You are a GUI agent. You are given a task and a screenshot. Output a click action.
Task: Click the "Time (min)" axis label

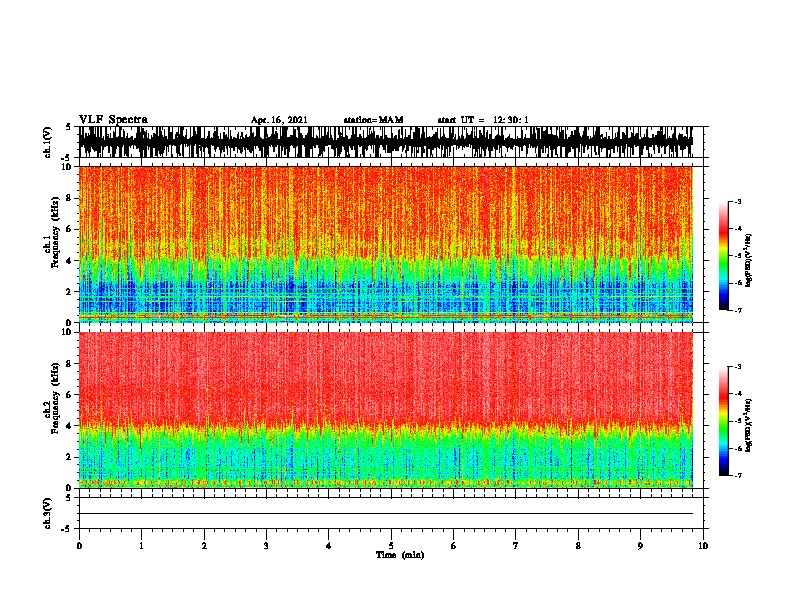pos(400,555)
